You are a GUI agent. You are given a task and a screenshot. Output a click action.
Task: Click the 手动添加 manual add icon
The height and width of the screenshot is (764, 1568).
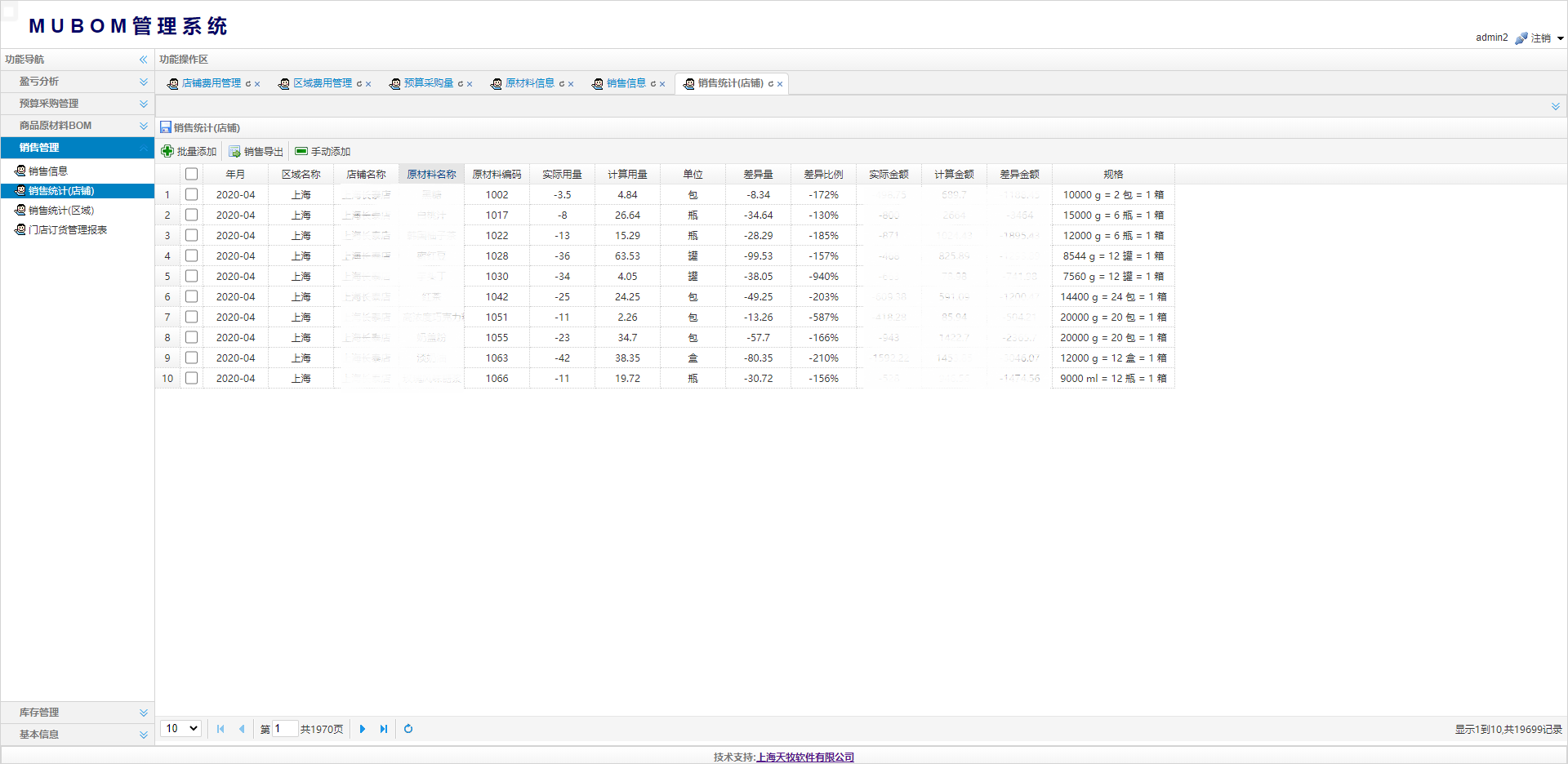tap(301, 151)
